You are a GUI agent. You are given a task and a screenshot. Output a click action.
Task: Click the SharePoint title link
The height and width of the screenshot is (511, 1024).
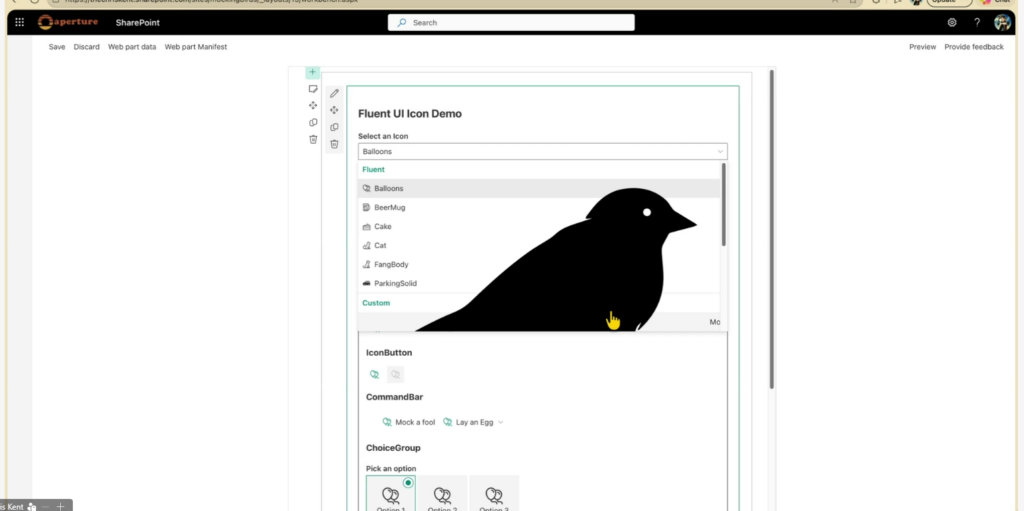138,22
